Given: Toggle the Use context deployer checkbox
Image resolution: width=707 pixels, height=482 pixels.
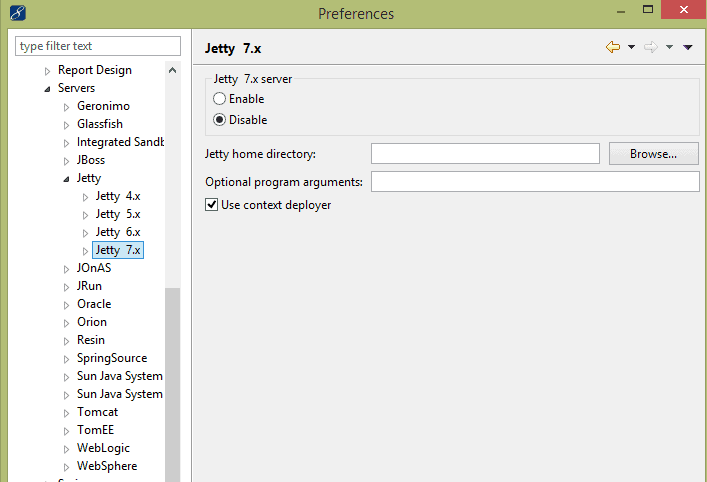Looking at the screenshot, I should pyautogui.click(x=211, y=205).
